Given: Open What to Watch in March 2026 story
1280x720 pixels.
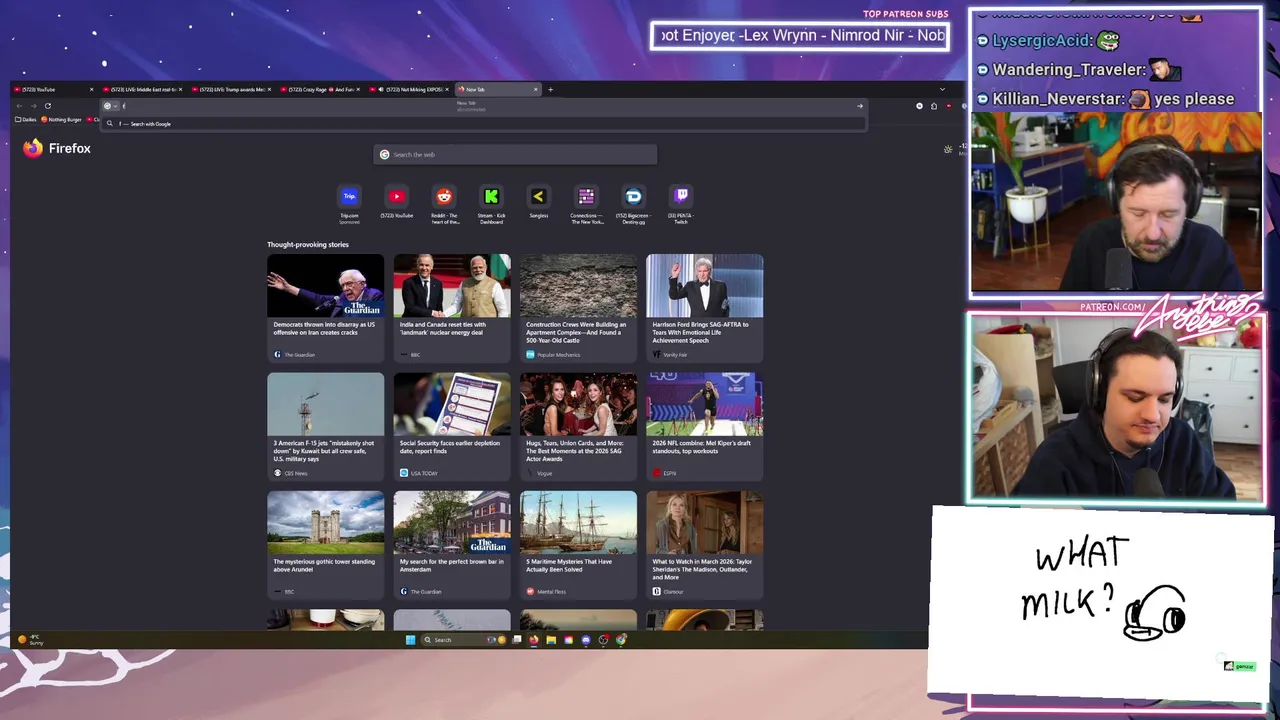Looking at the screenshot, I should (704, 545).
